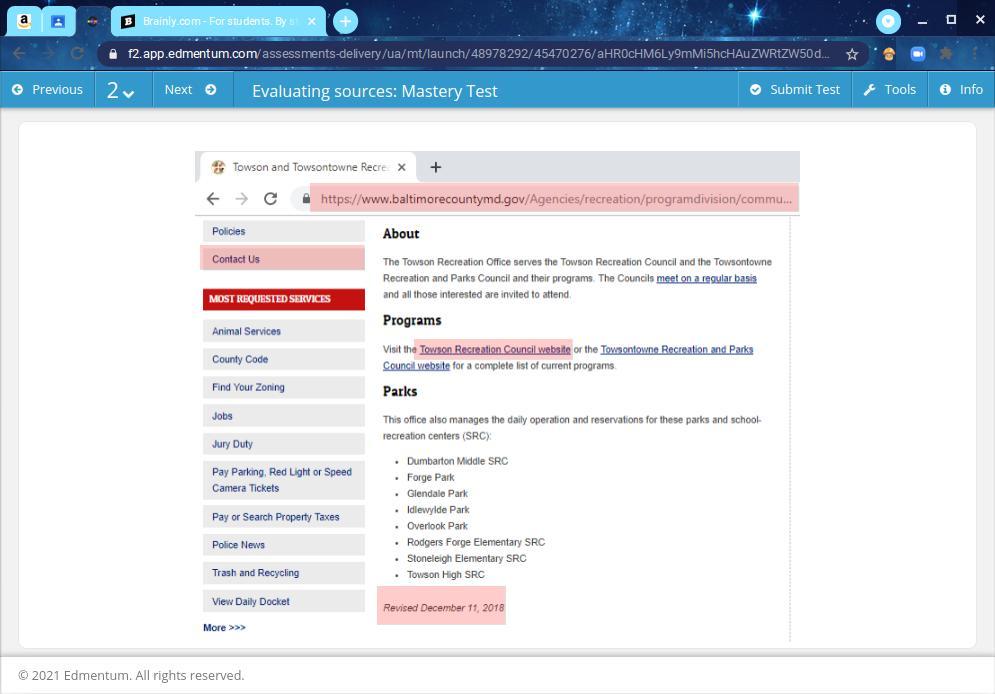Click the embedded page's plus new-tab icon
Image resolution: width=995 pixels, height=694 pixels.
(x=435, y=167)
